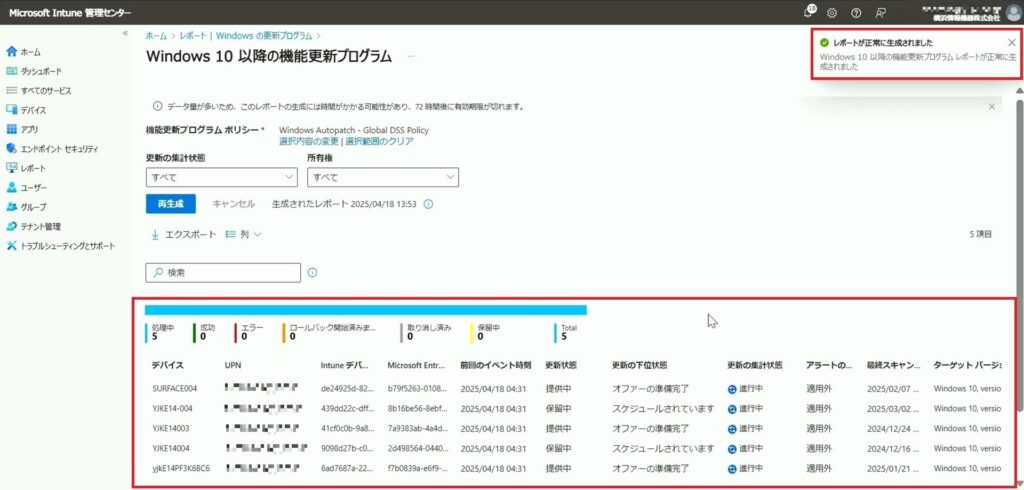Click the 進行中 status icon for YJKE14-004
The image size is (1024, 490).
(x=732, y=409)
